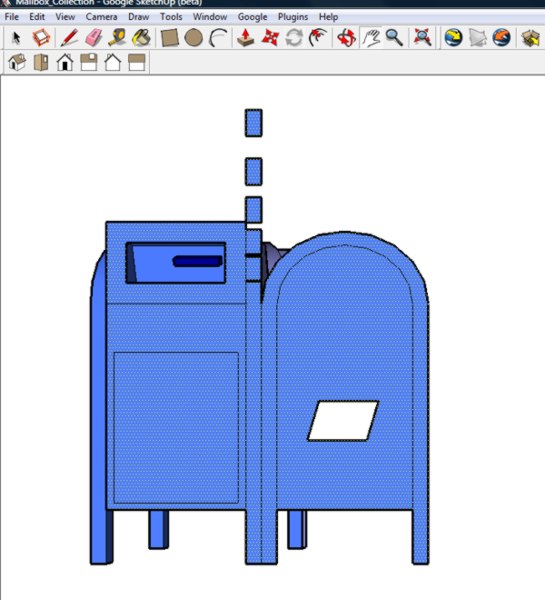Viewport: 545px width, 600px height.
Task: Click the Toggle Terrain icon
Action: tap(478, 38)
